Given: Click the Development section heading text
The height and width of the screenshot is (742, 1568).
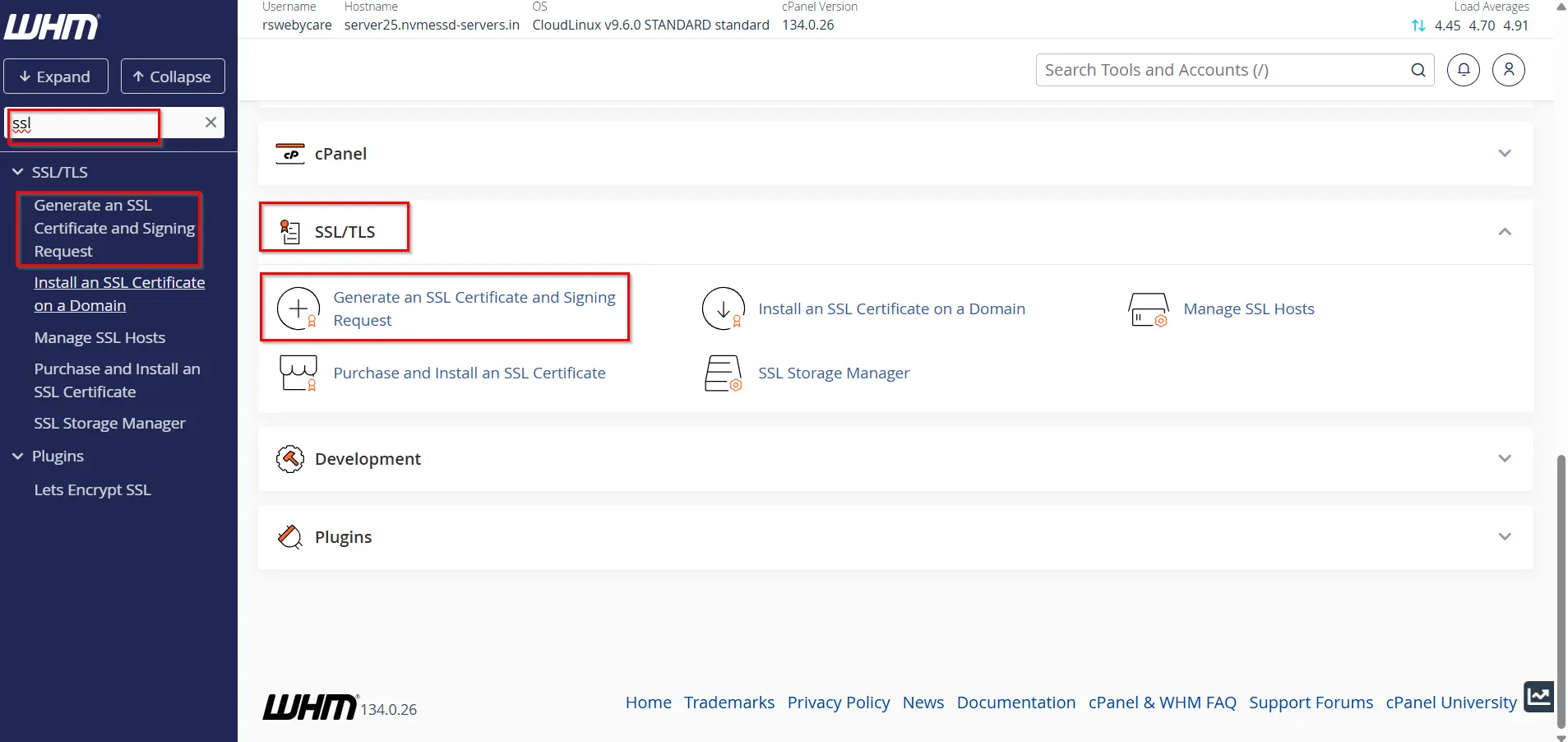Looking at the screenshot, I should coord(368,459).
